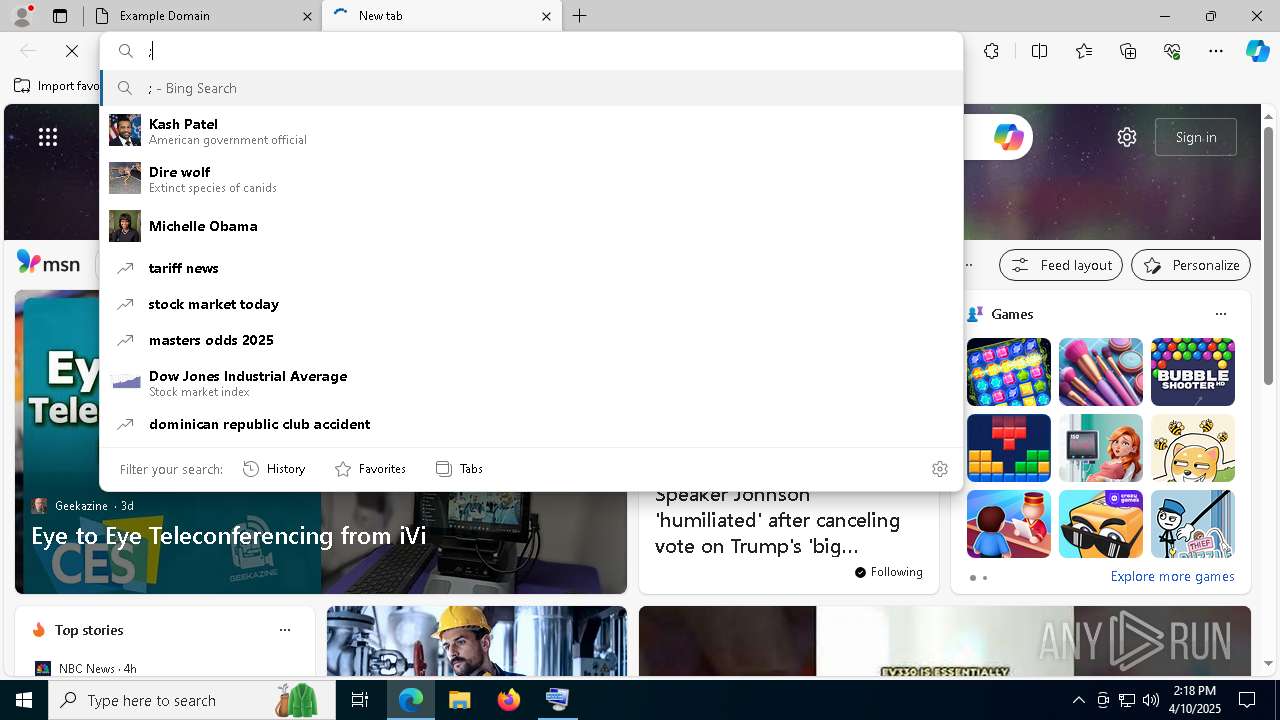This screenshot has height=720, width=1280.
Task: Open the Windows Start menu
Action: [24, 700]
